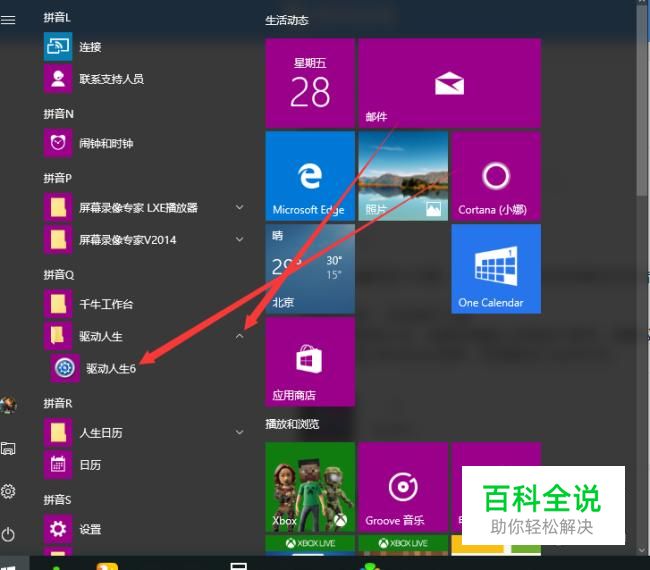Image resolution: width=650 pixels, height=570 pixels.
Task: Open the 日历 calendar app icon
Action: (58, 464)
